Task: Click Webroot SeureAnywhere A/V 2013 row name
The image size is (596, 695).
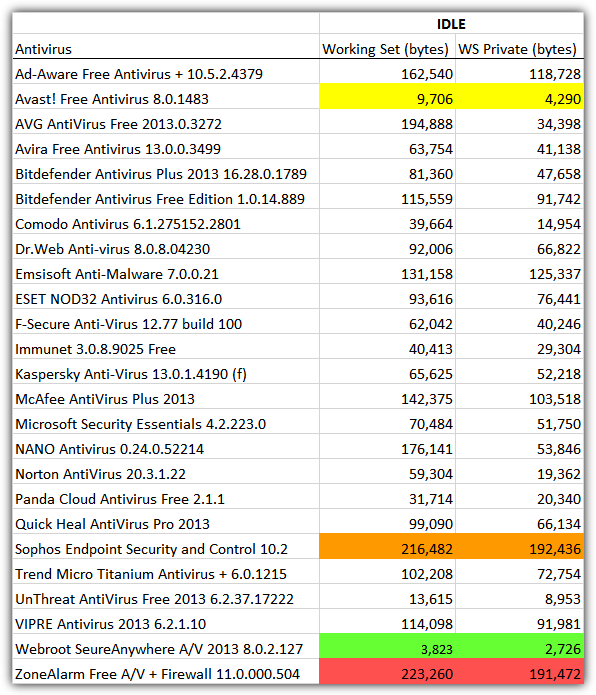Action: tap(159, 649)
